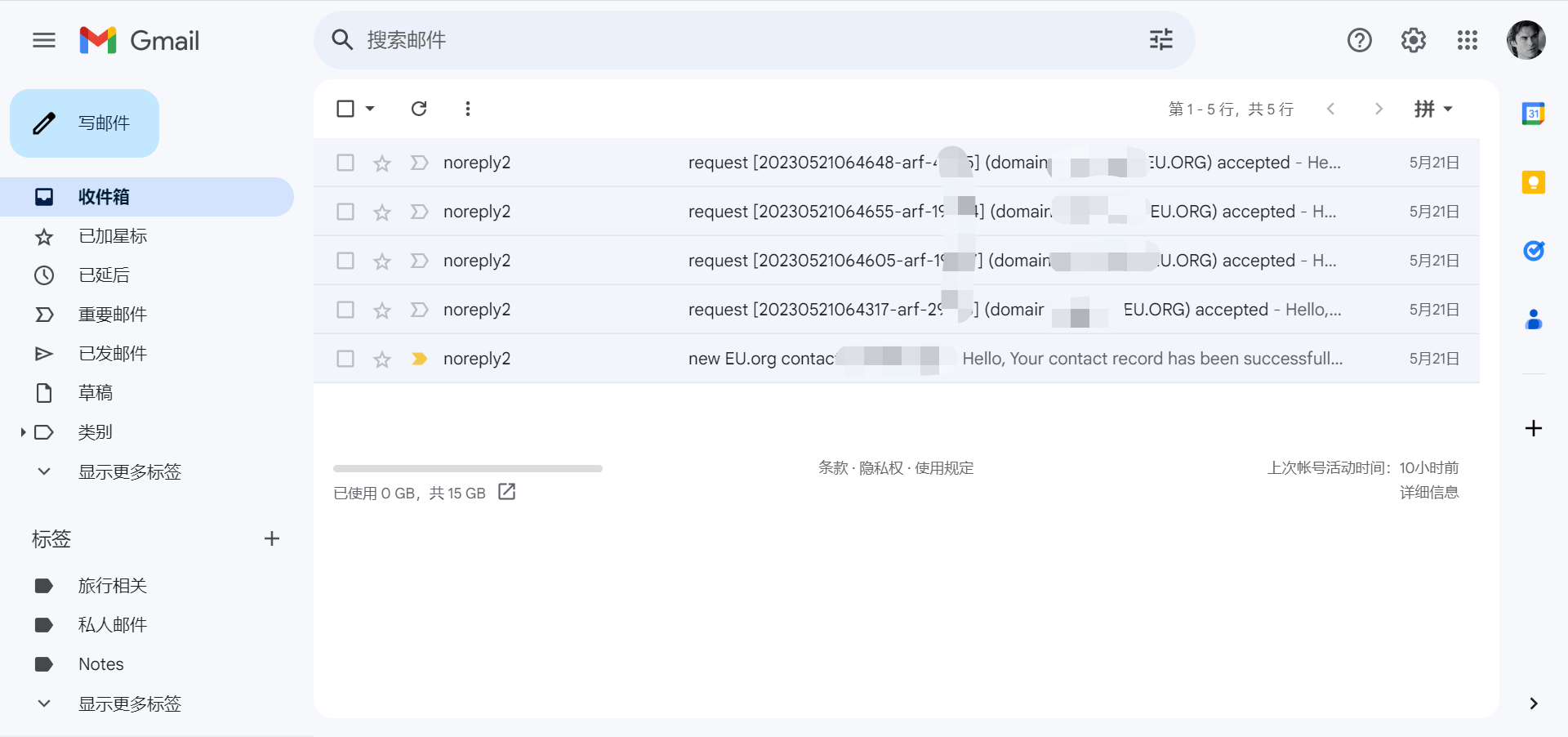The height and width of the screenshot is (737, 1568).
Task: Open Google Calendar side panel icon
Action: pyautogui.click(x=1533, y=114)
